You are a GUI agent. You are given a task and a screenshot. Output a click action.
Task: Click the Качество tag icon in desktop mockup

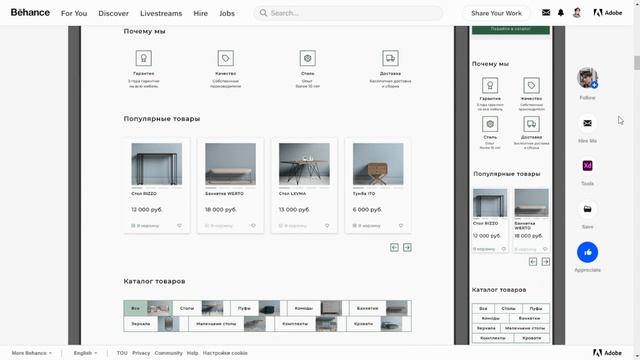tap(226, 58)
